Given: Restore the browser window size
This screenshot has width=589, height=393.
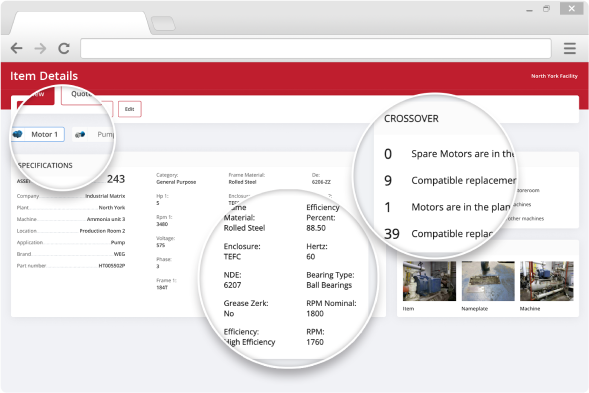Looking at the screenshot, I should (547, 8).
